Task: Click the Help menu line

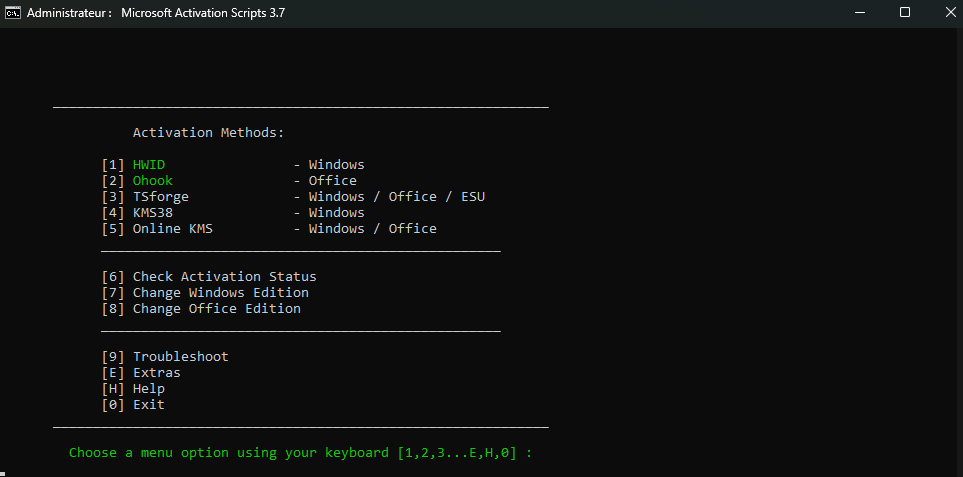Action: tap(148, 389)
